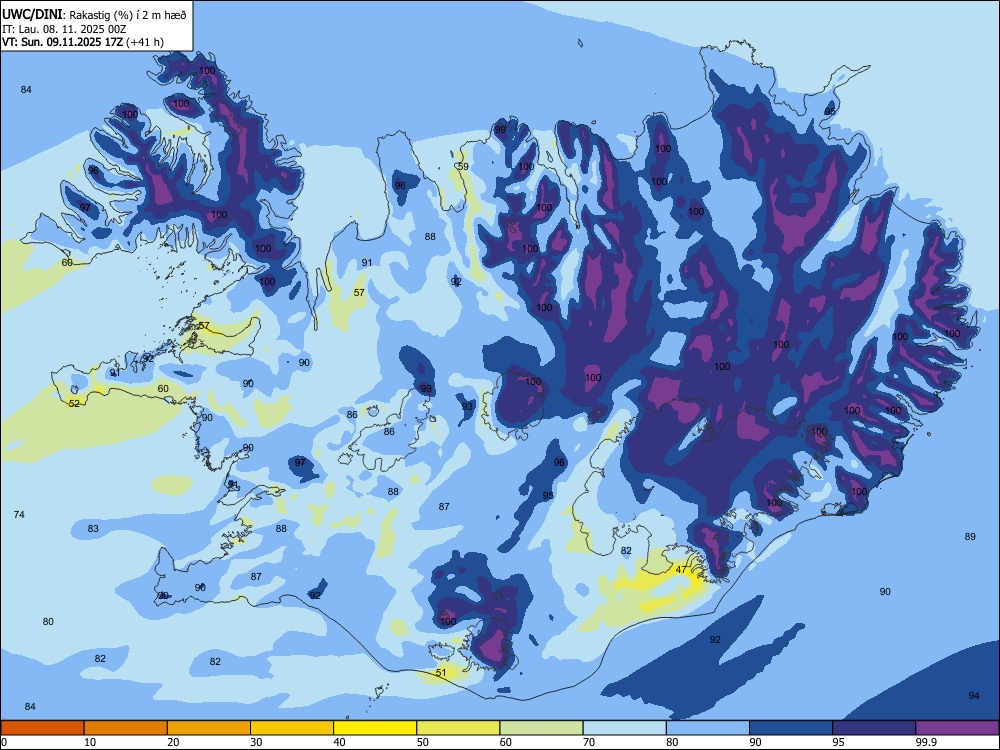The width and height of the screenshot is (1000, 750).
Task: Click the legend tick label '30'
Action: tap(256, 742)
